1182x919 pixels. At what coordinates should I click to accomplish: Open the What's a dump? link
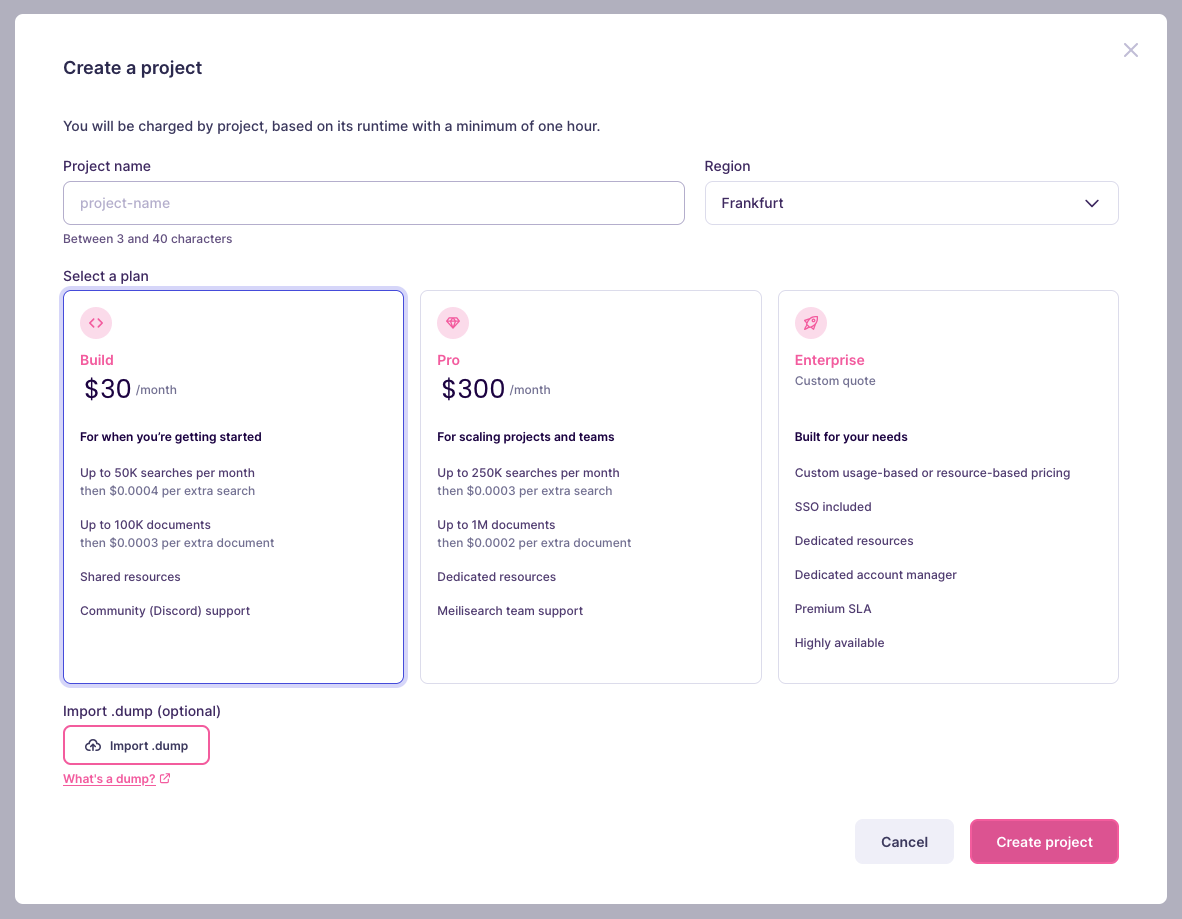coord(107,778)
